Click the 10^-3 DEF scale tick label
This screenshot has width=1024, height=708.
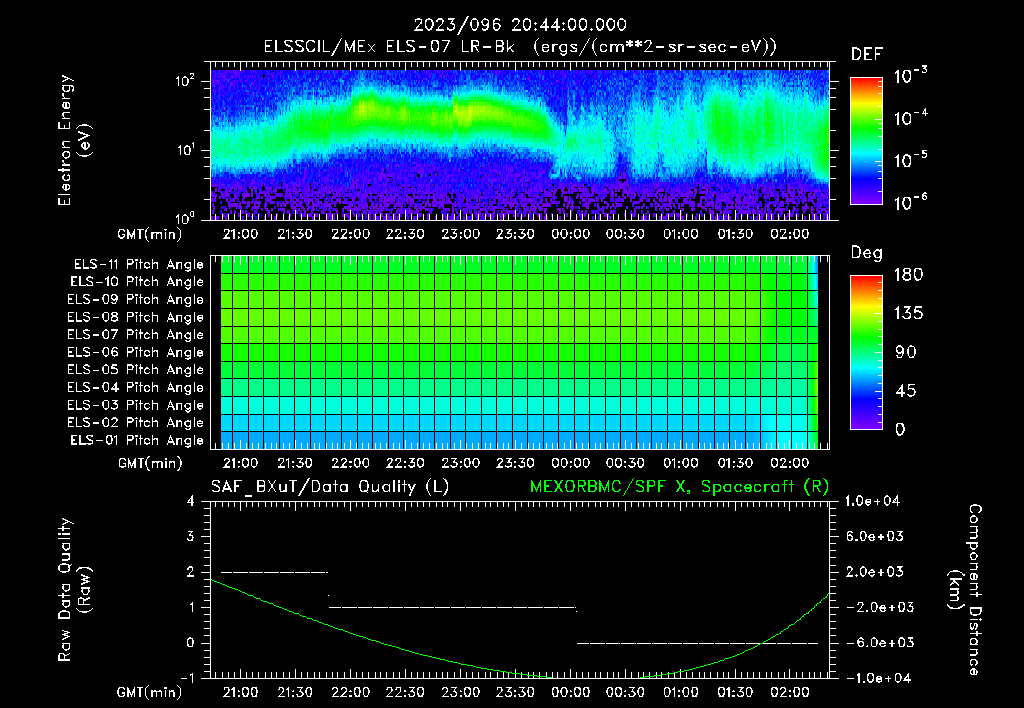point(910,75)
